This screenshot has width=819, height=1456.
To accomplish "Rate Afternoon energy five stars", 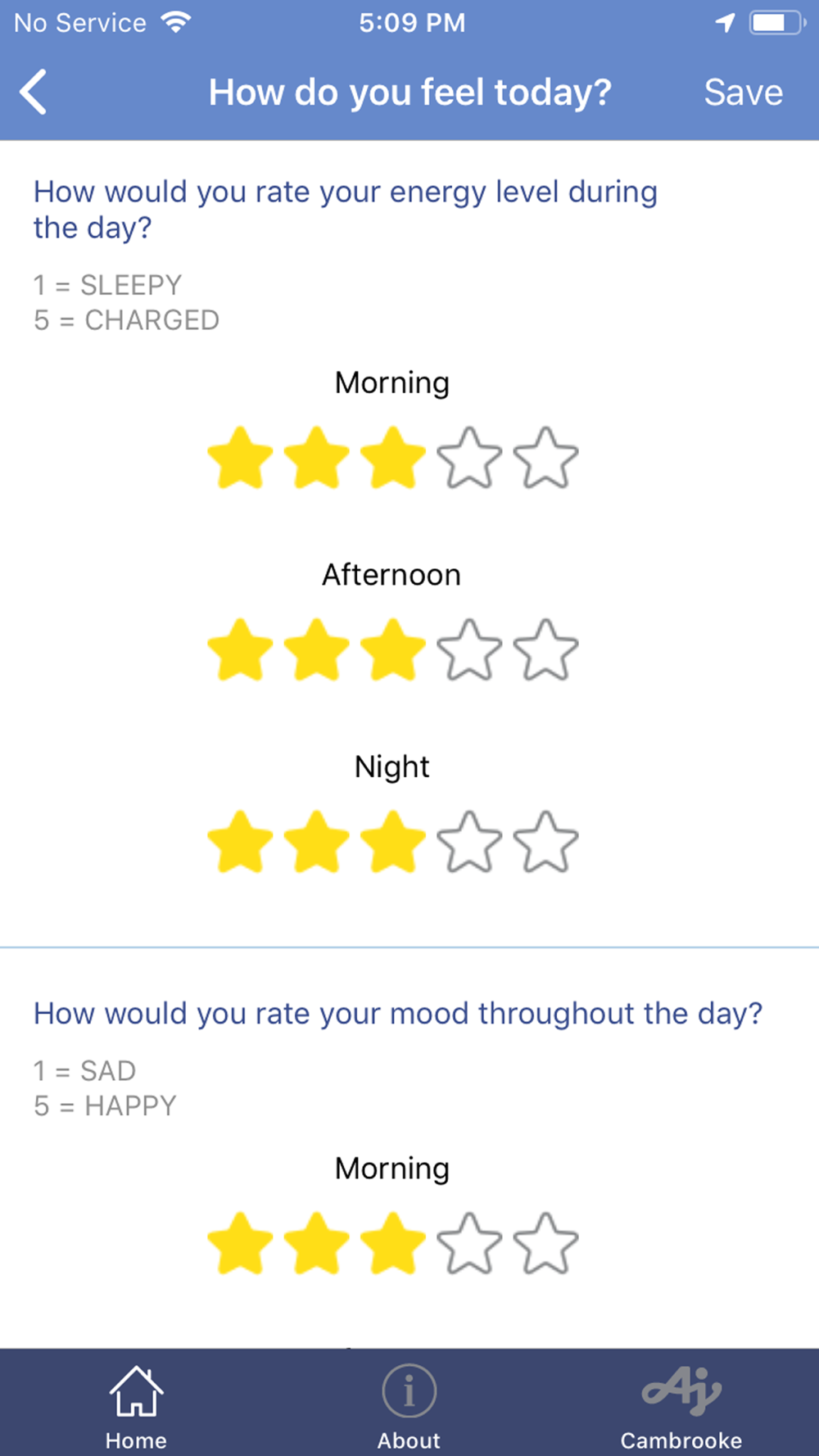I will point(545,650).
